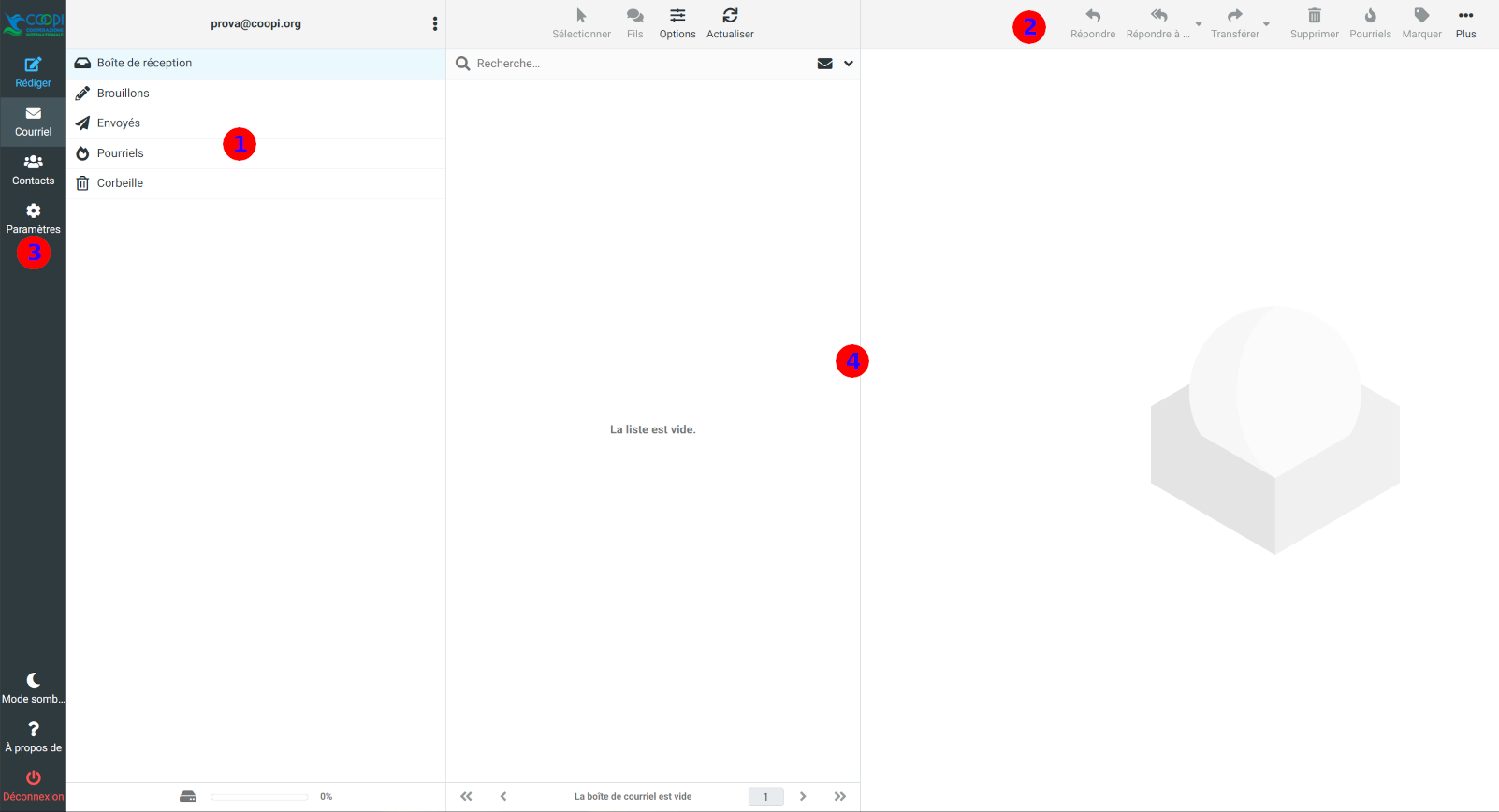Click the Déconnexion power icon
This screenshot has height=812, width=1499.
[33, 778]
